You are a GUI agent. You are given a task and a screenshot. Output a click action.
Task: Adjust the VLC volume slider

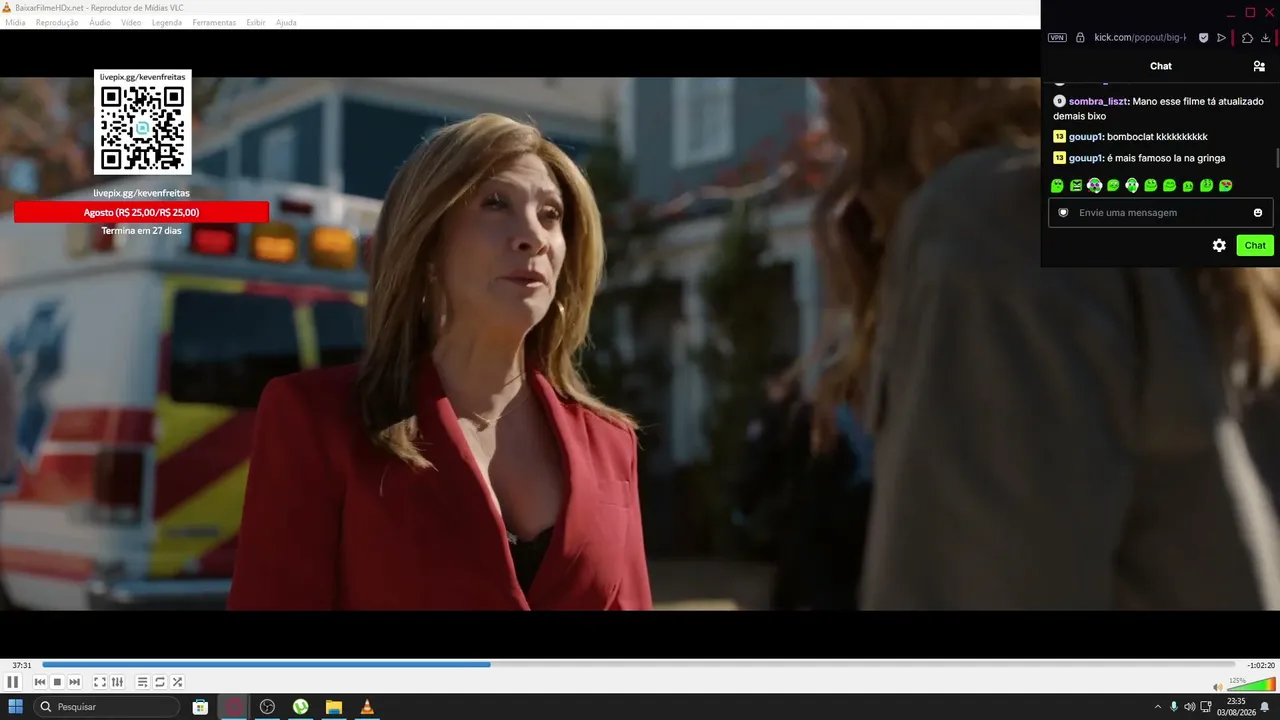pyautogui.click(x=1251, y=685)
